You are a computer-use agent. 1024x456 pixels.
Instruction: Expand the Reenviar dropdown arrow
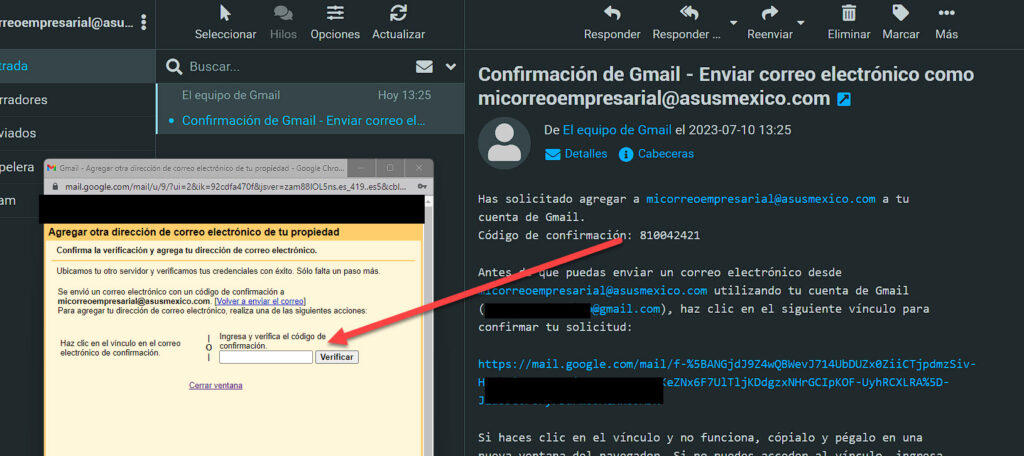point(800,22)
